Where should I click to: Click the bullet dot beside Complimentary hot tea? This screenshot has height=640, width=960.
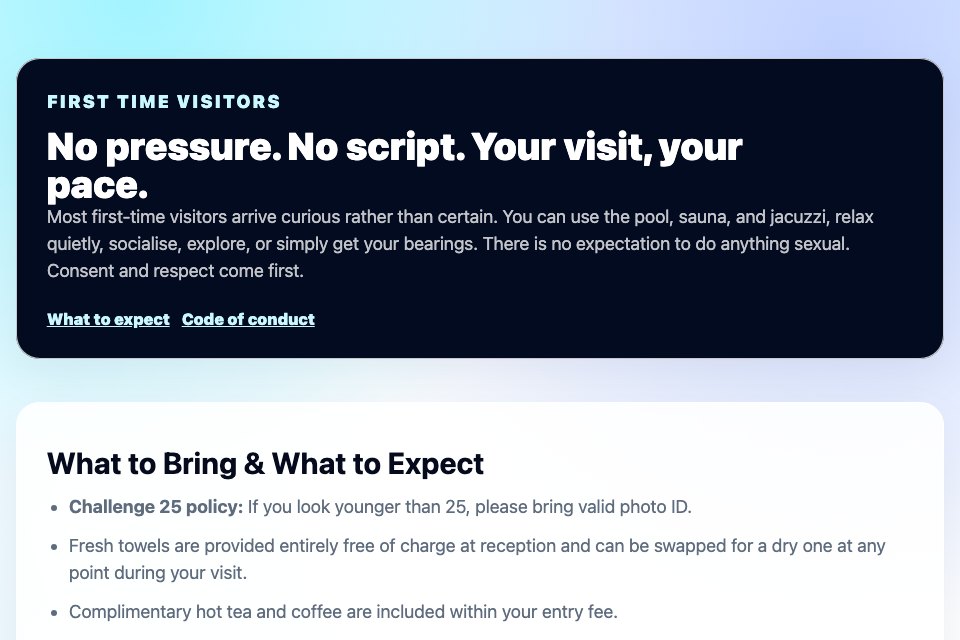tap(54, 612)
